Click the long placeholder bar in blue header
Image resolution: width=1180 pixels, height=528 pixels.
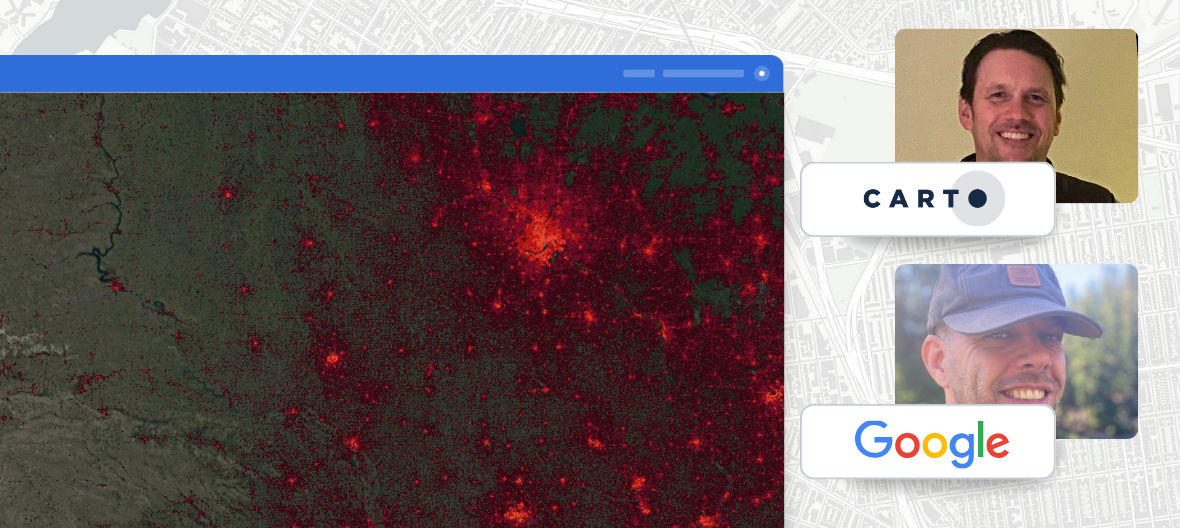(x=703, y=74)
